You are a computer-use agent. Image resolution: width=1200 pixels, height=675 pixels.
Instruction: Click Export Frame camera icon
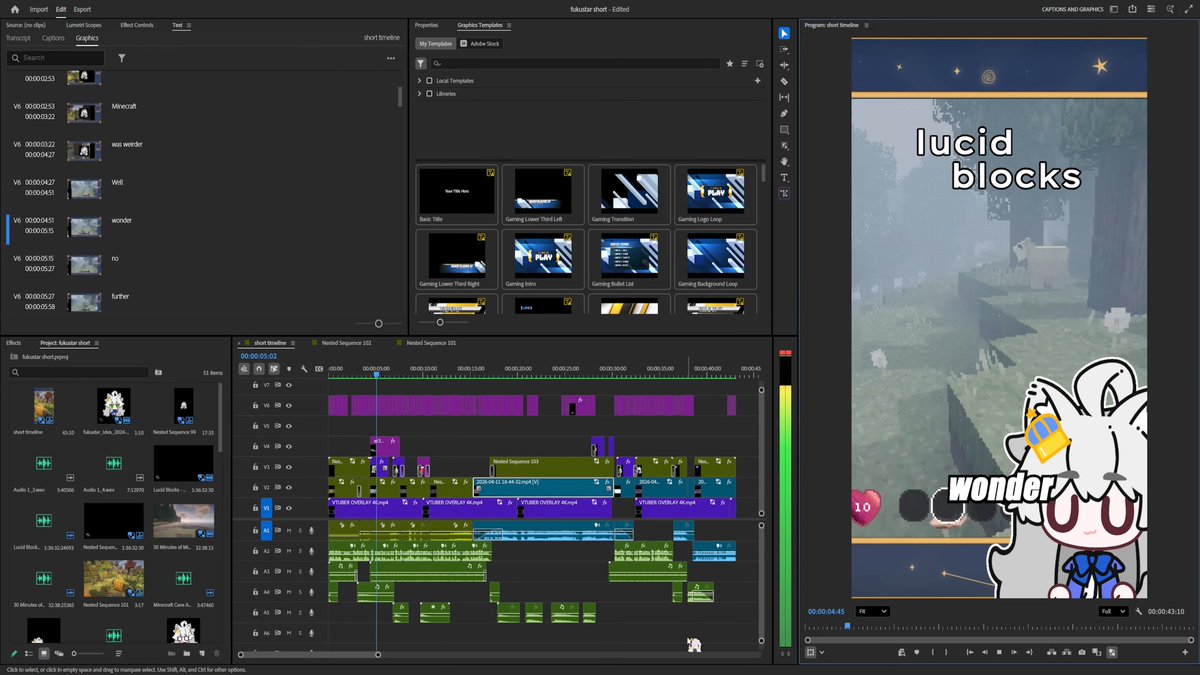pos(1082,652)
